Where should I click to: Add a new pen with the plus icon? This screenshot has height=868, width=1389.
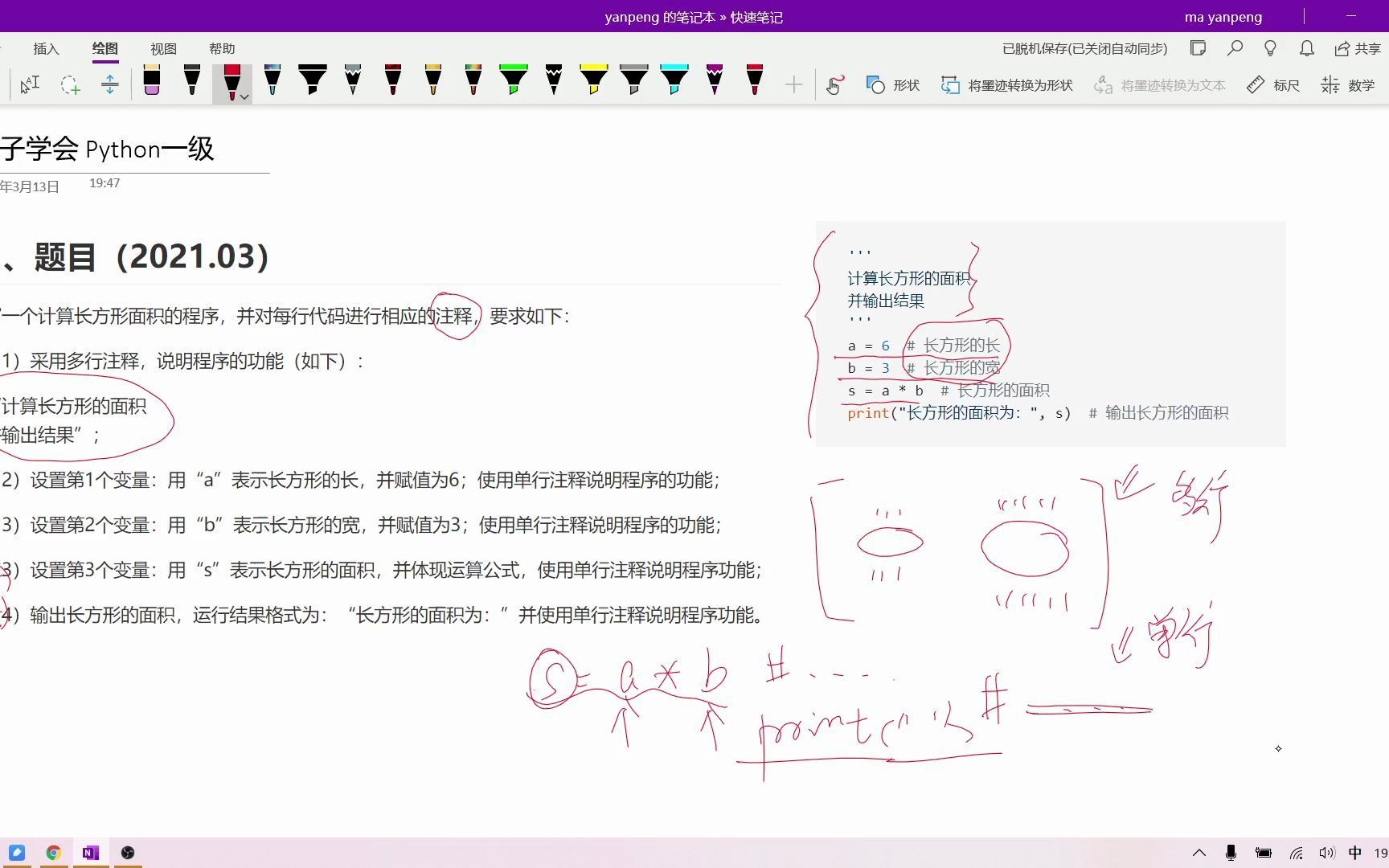[793, 84]
